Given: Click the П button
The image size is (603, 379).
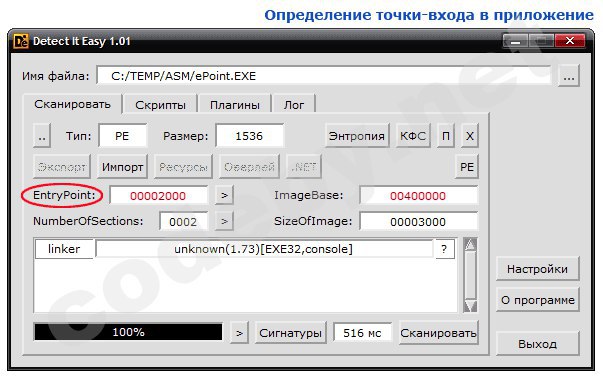Looking at the screenshot, I should click(x=446, y=136).
